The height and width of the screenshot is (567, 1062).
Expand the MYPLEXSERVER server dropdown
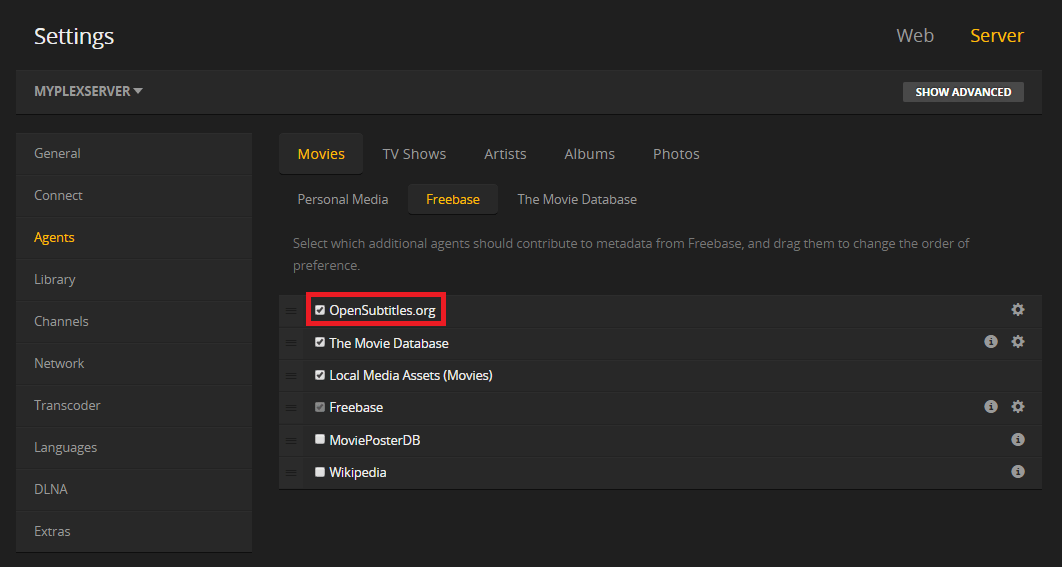(x=88, y=91)
